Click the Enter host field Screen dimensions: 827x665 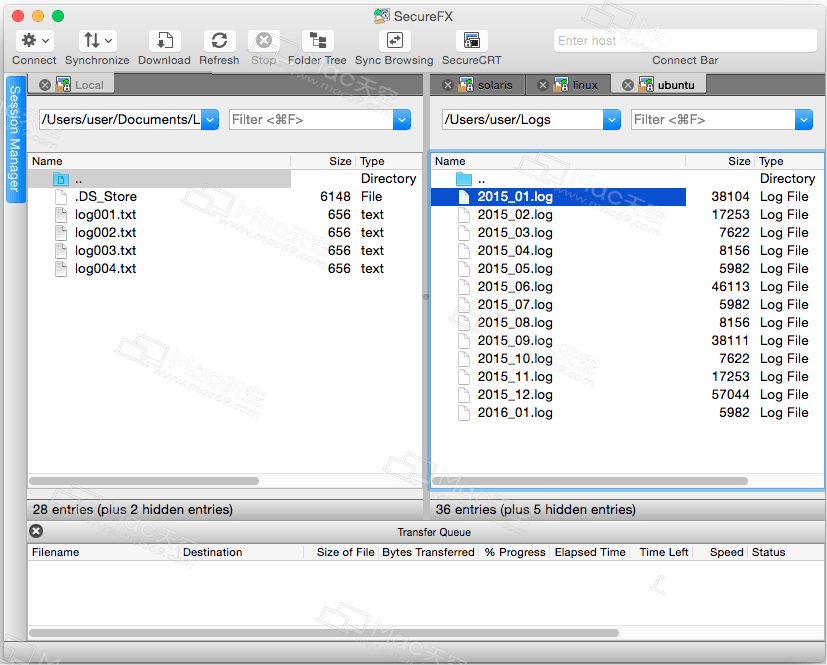[x=685, y=41]
